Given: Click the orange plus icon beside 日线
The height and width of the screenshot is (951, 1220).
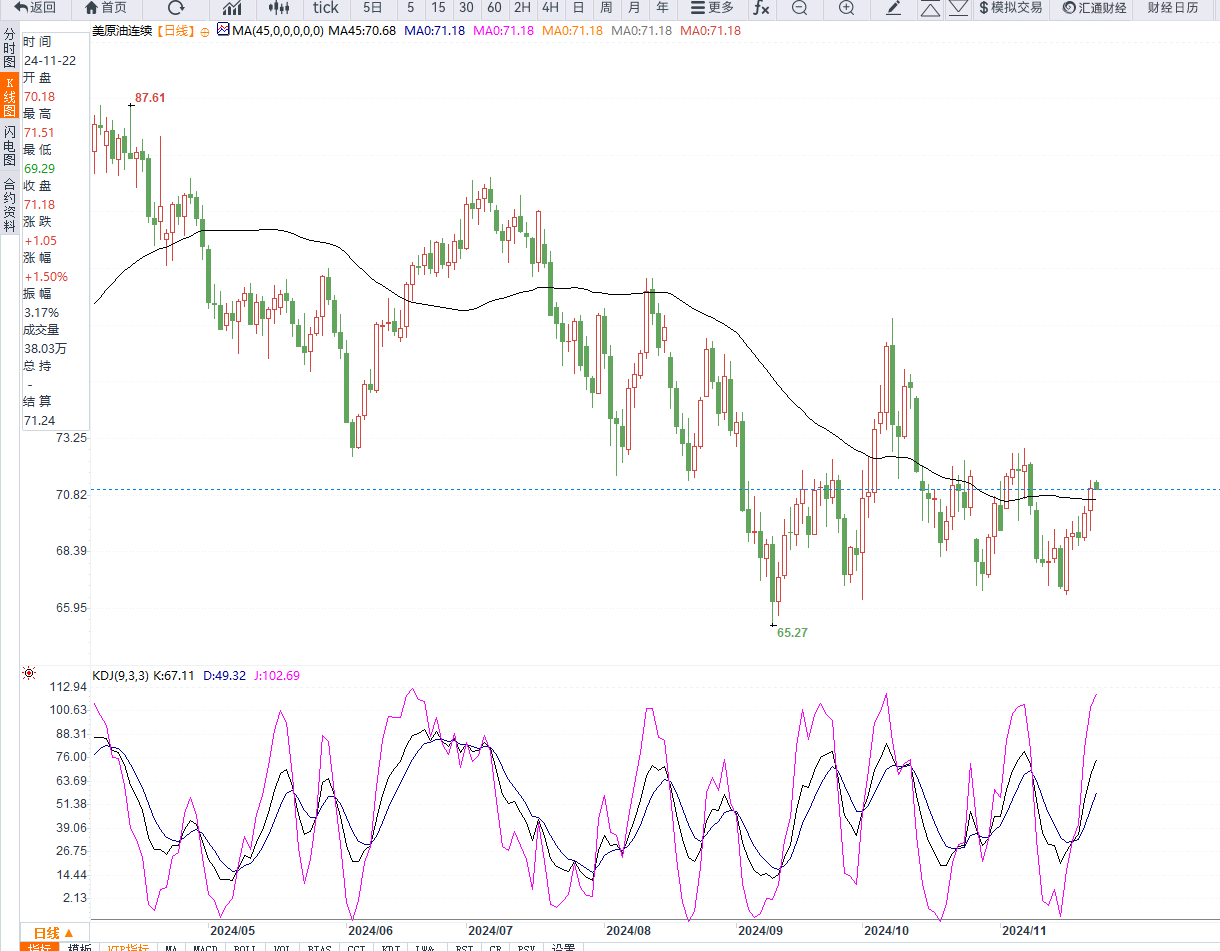Looking at the screenshot, I should 205,31.
